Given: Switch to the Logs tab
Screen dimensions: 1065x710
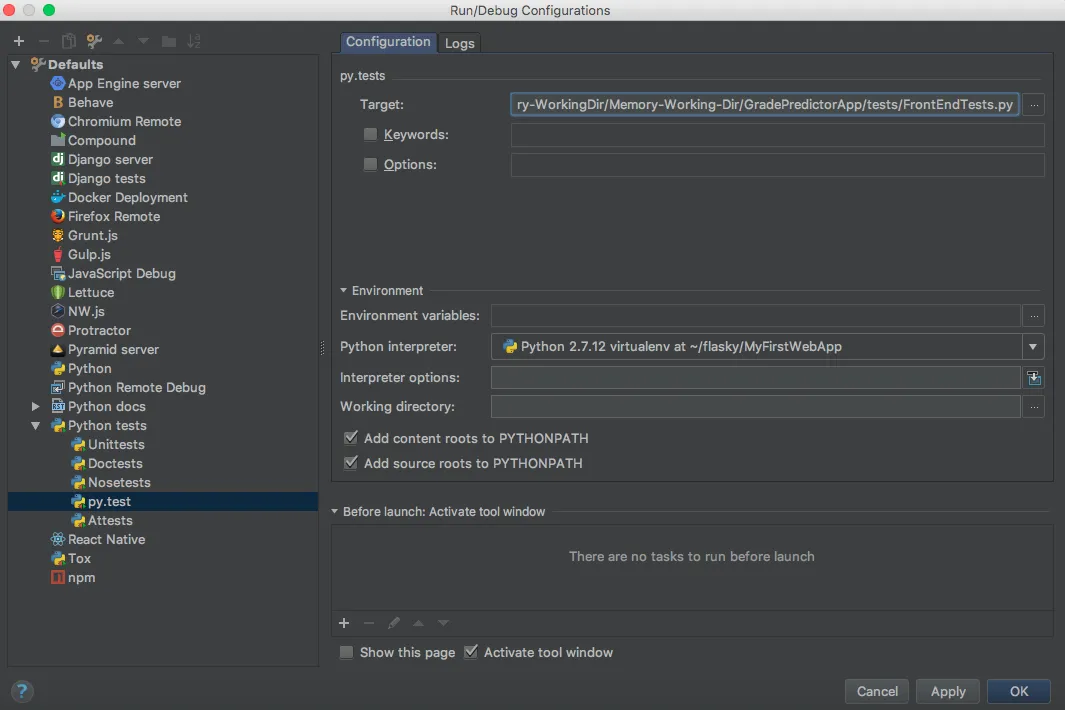Looking at the screenshot, I should pyautogui.click(x=460, y=43).
